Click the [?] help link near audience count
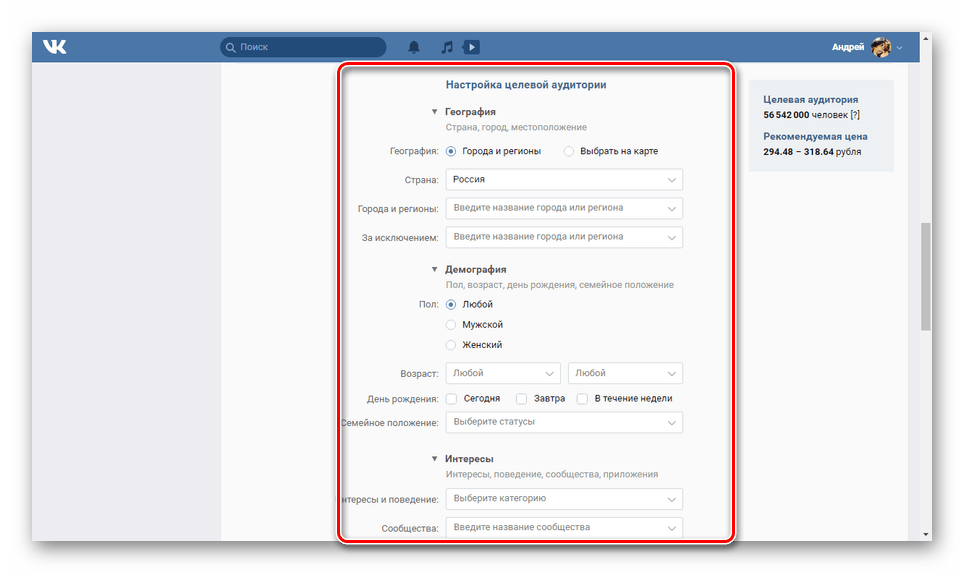 point(855,115)
